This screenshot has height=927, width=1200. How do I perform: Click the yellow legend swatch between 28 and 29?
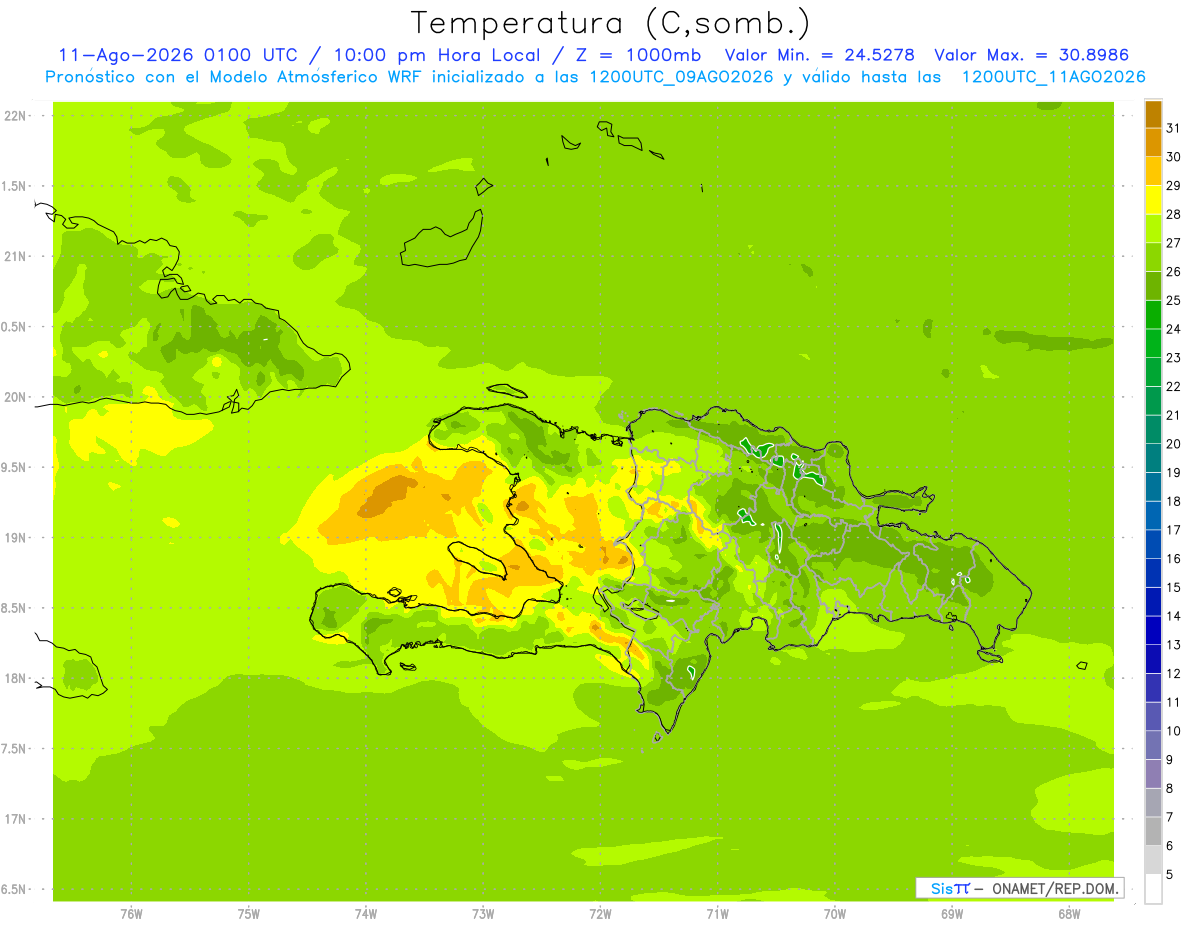(x=1153, y=200)
